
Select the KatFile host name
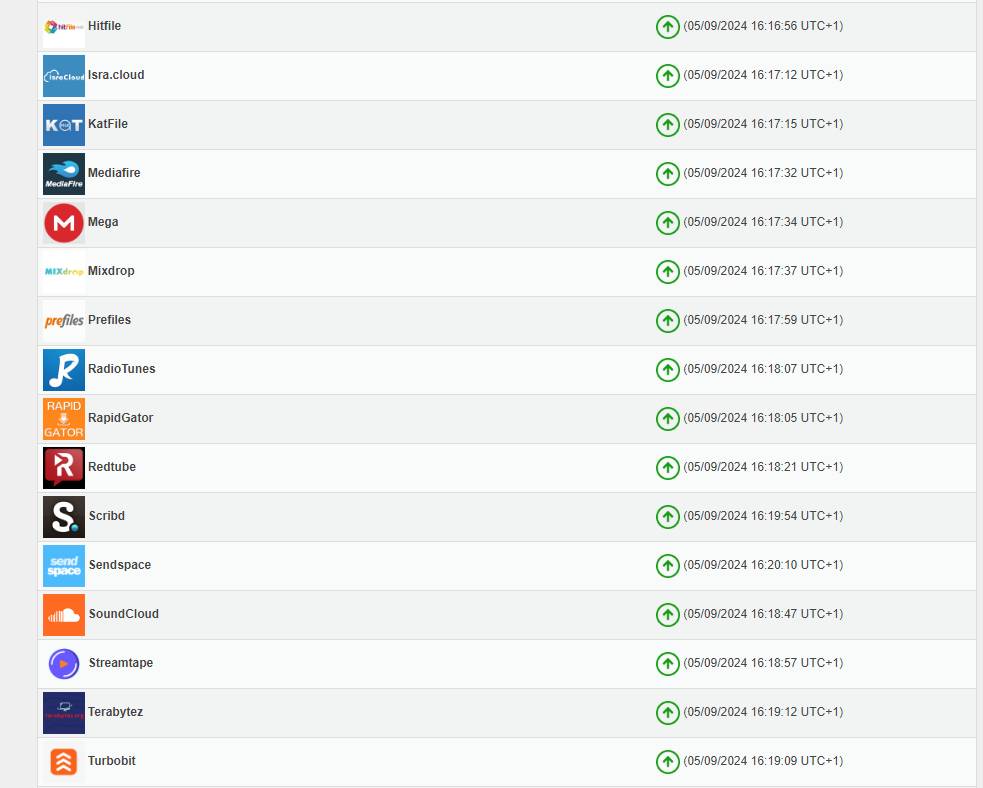(x=108, y=123)
